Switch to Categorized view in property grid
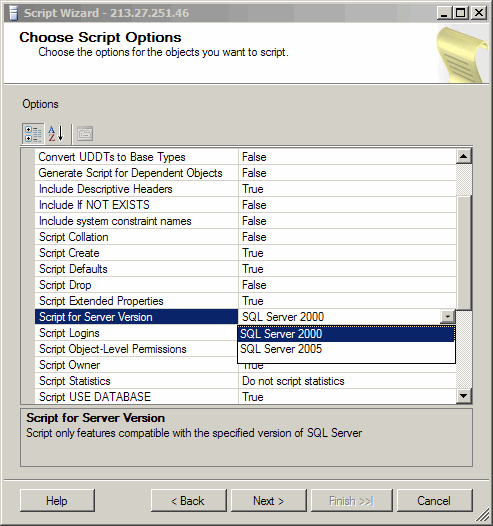The width and height of the screenshot is (493, 526). pyautogui.click(x=33, y=134)
